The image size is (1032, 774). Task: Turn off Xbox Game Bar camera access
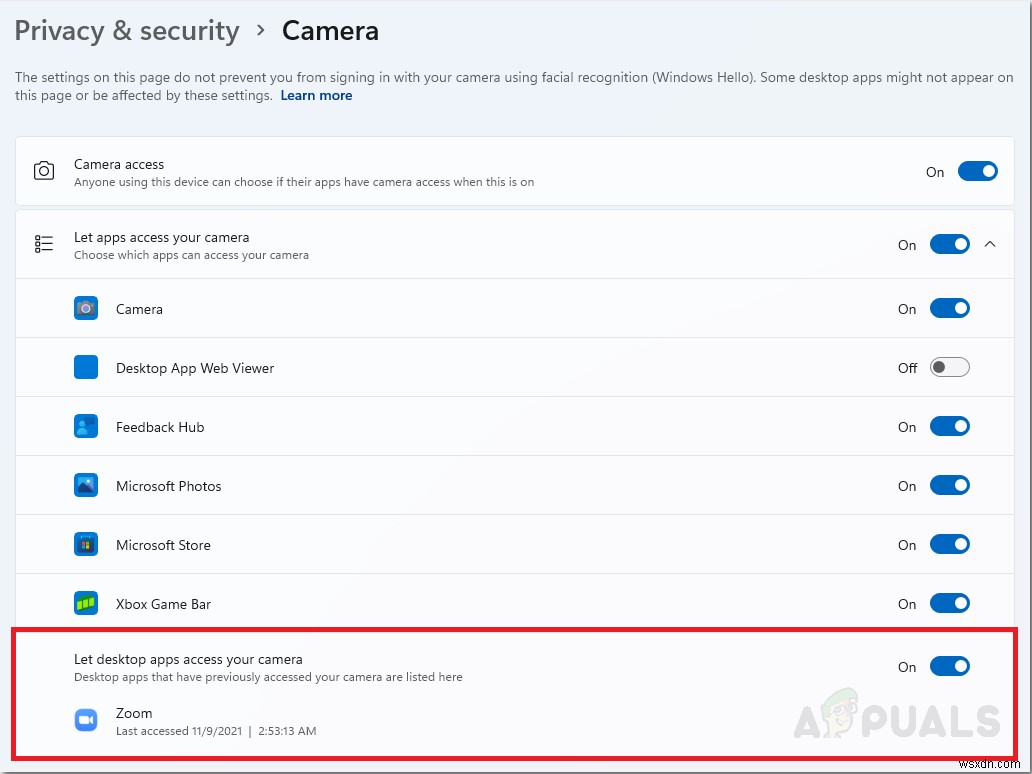[x=949, y=603]
